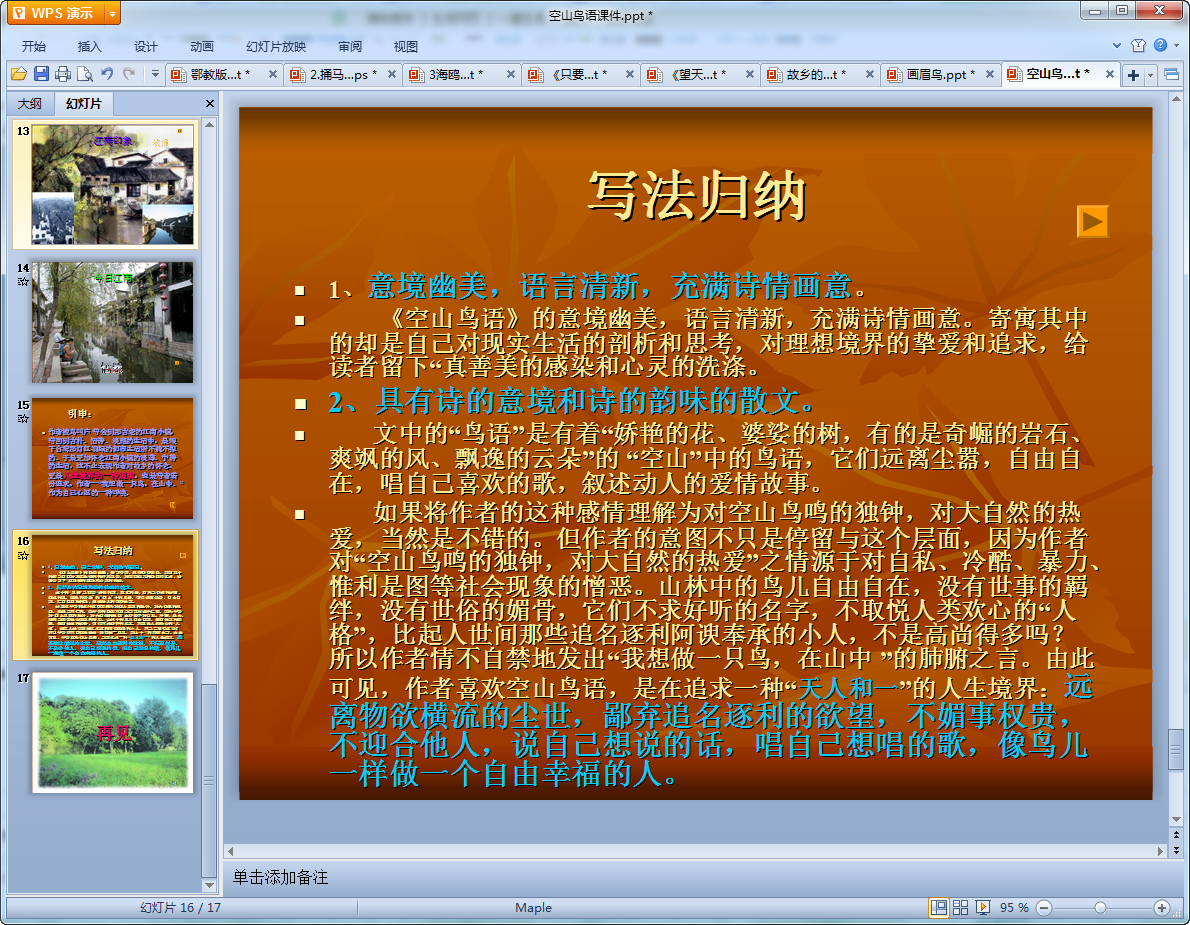Close the slide thumbnail pane
1190x925 pixels.
209,103
